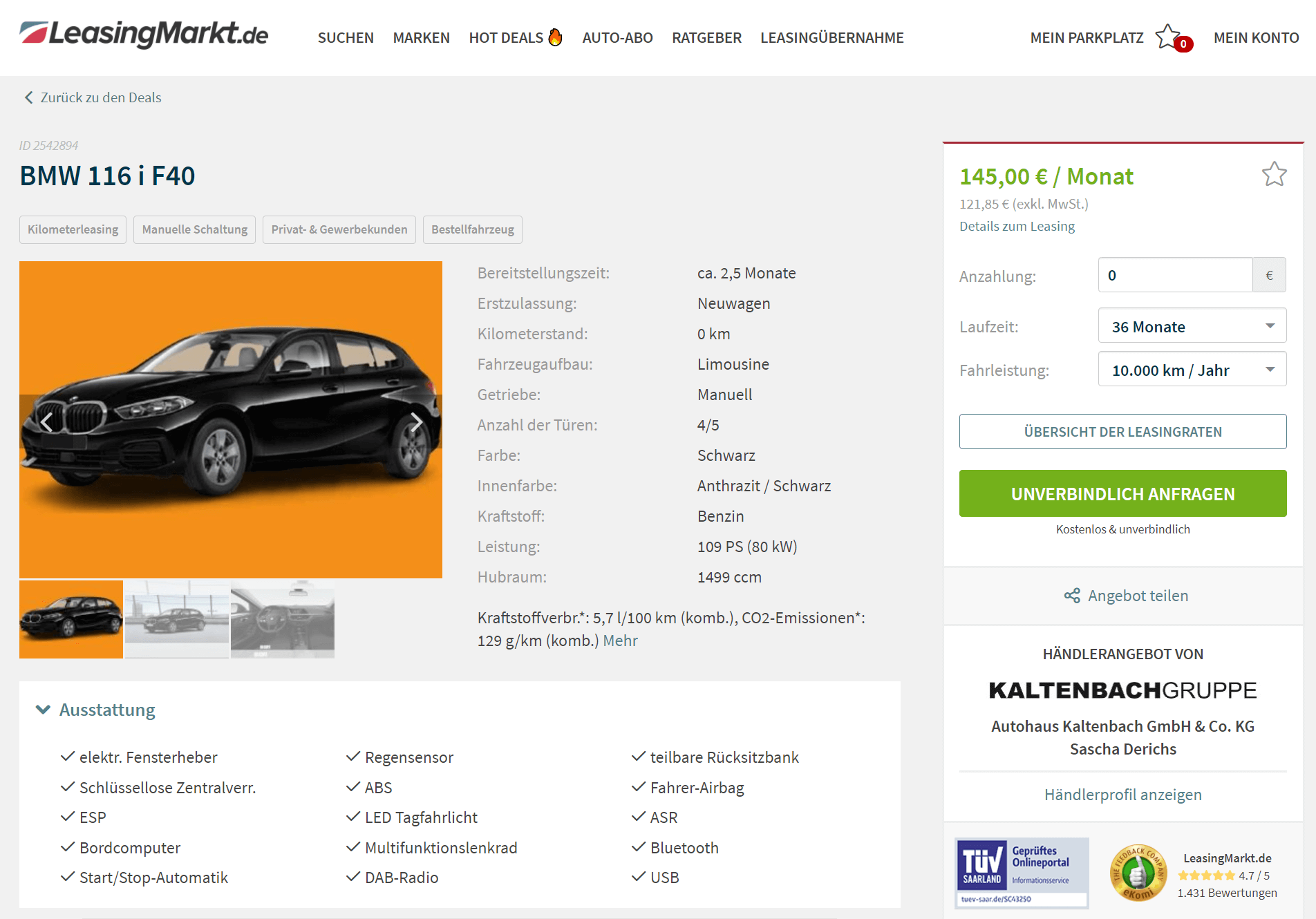Click the Privat- & Gewerbekunden tag
Screen dimensions: 1316x919
(x=339, y=229)
